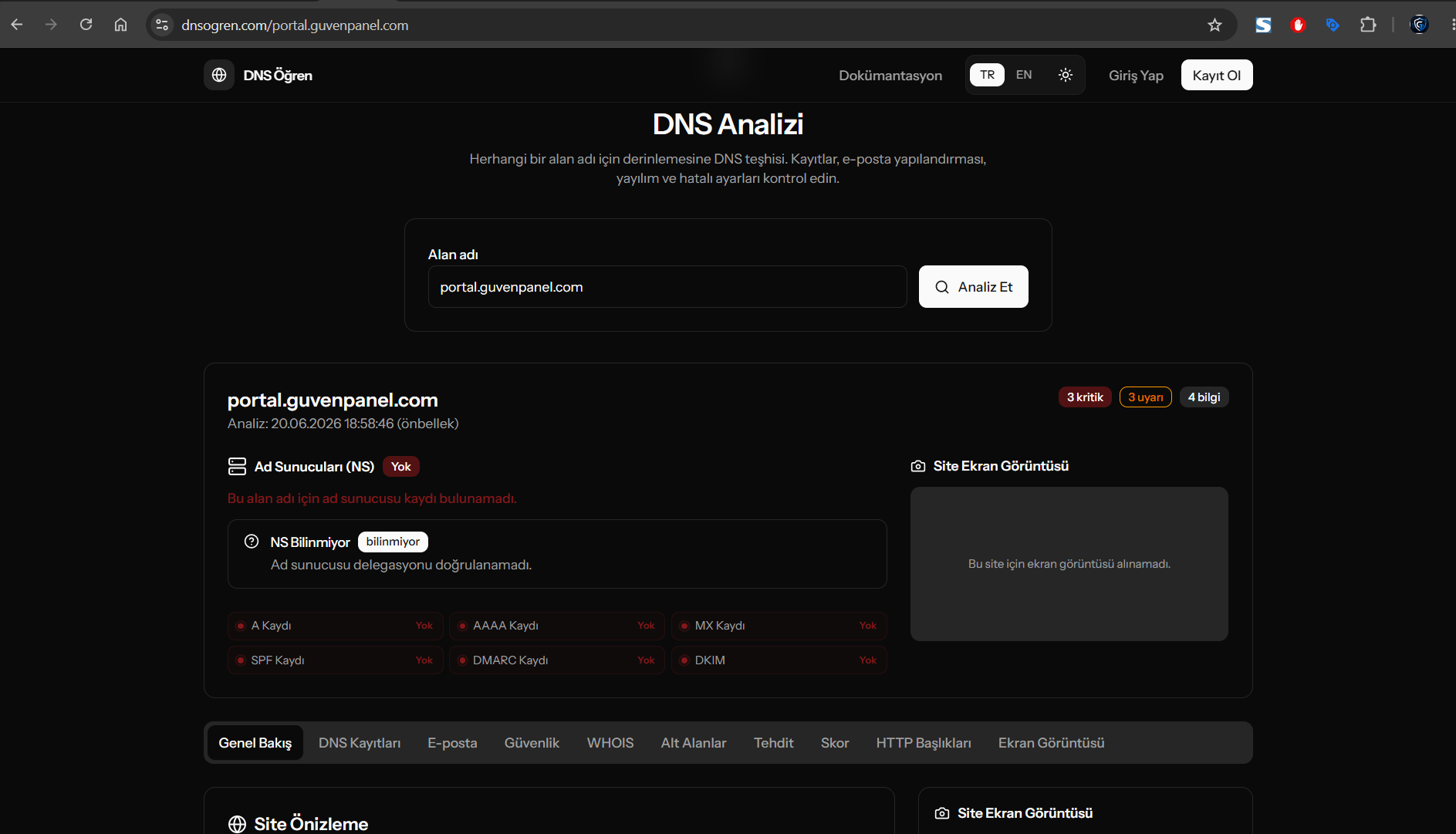Click the 3 kritik badge

click(1085, 397)
